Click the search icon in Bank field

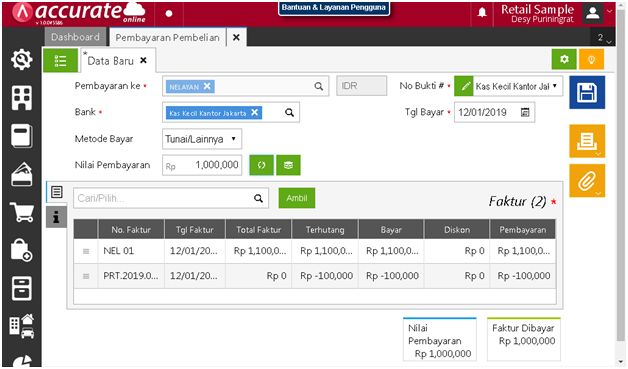click(289, 113)
